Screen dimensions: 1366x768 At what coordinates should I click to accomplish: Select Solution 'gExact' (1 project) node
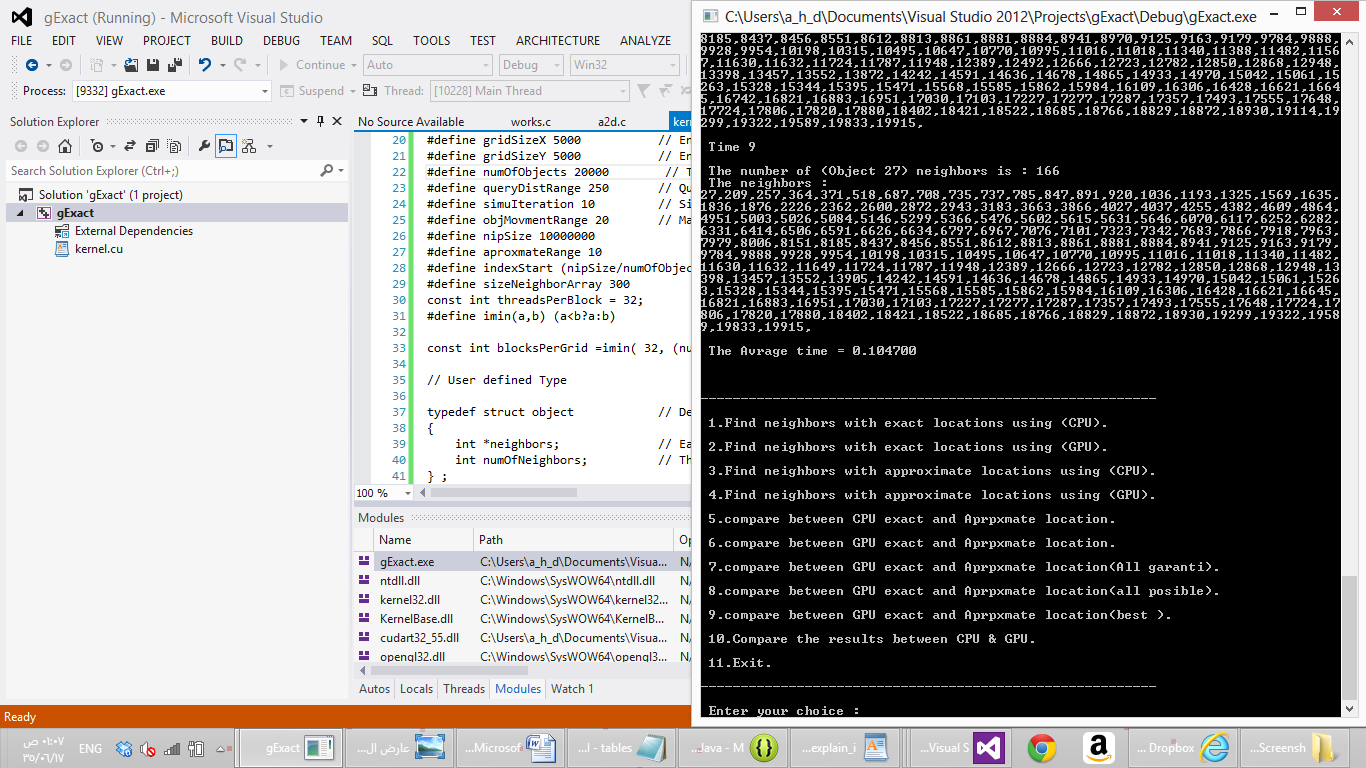[110, 195]
